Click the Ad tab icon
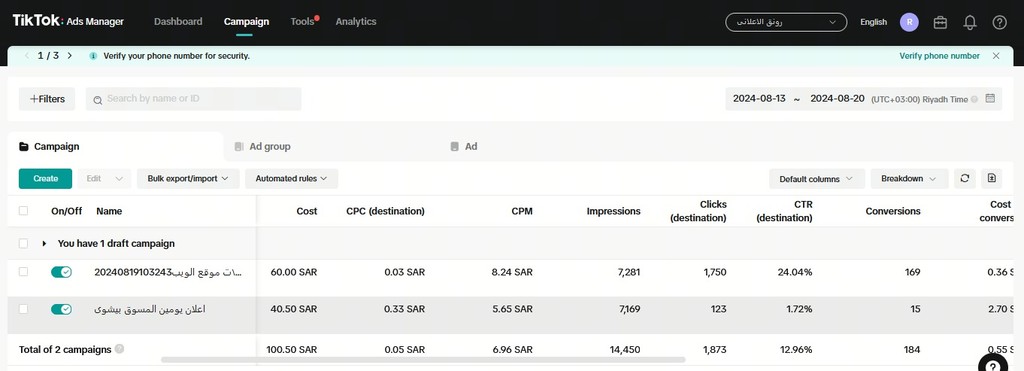Image resolution: width=1024 pixels, height=371 pixels. click(455, 146)
